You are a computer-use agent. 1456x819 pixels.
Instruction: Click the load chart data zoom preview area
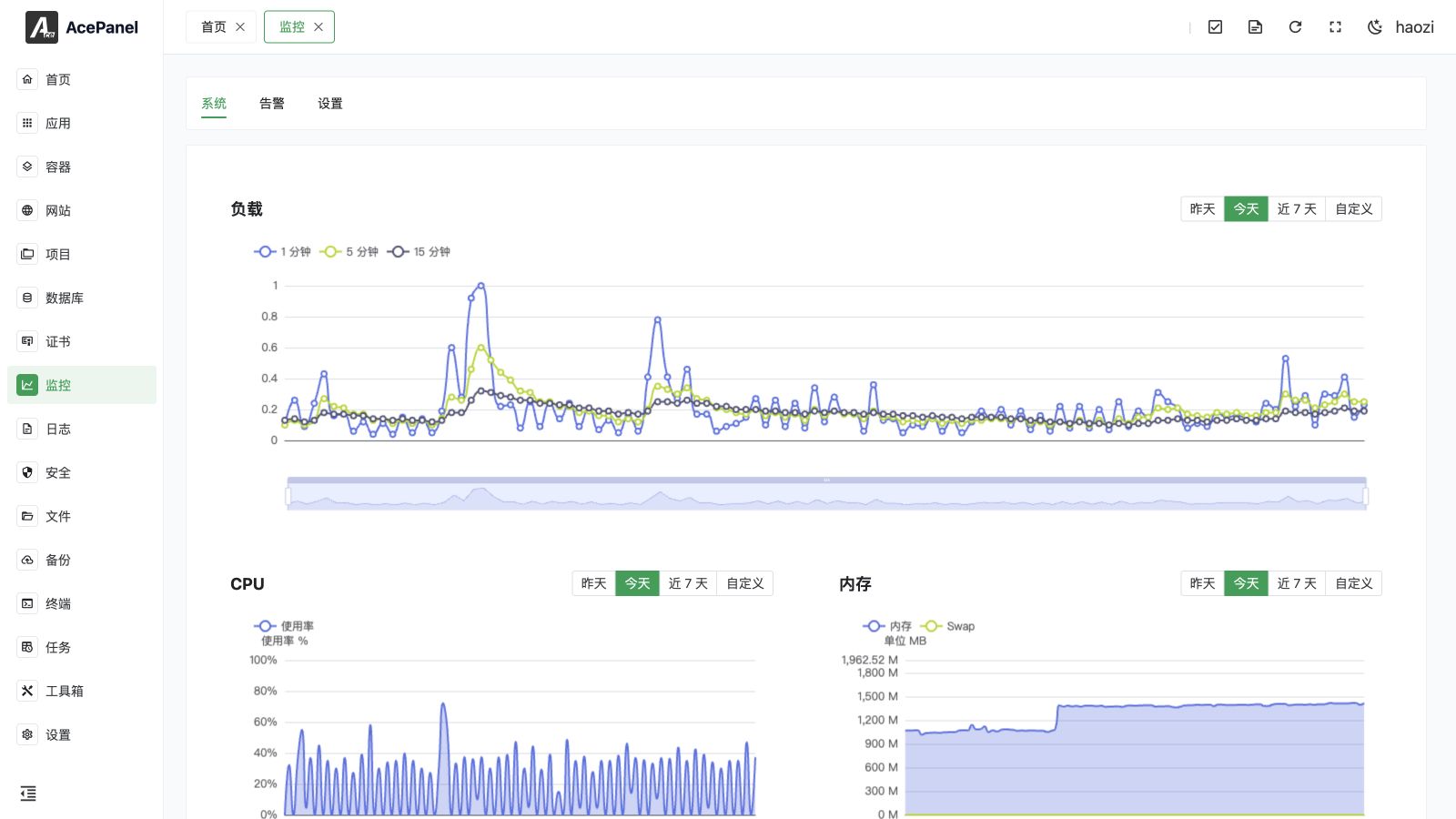(x=826, y=496)
